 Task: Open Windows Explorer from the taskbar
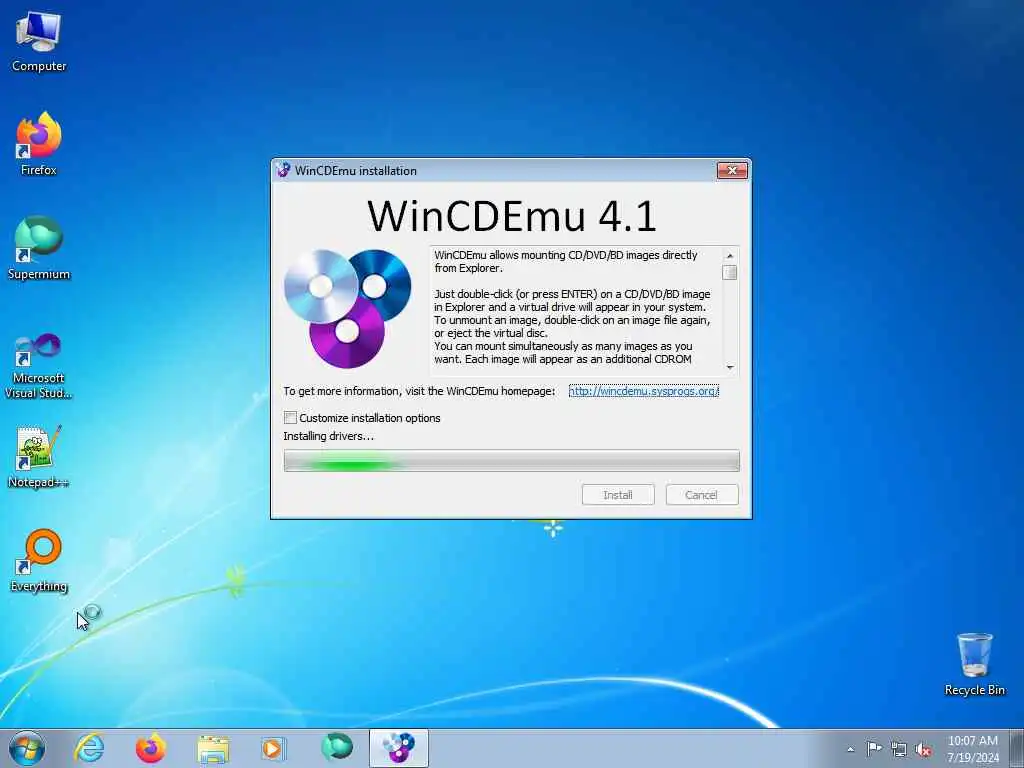(213, 748)
